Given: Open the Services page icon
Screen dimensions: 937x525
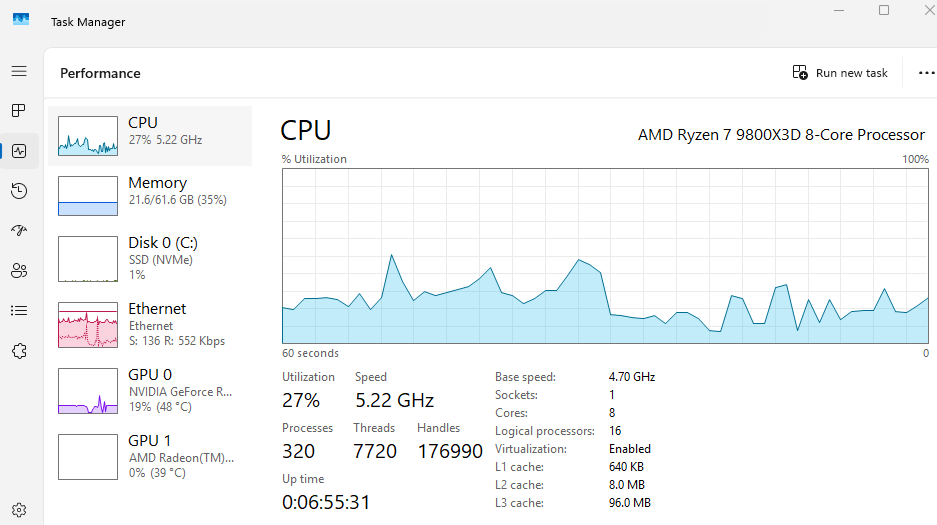Looking at the screenshot, I should click(19, 351).
